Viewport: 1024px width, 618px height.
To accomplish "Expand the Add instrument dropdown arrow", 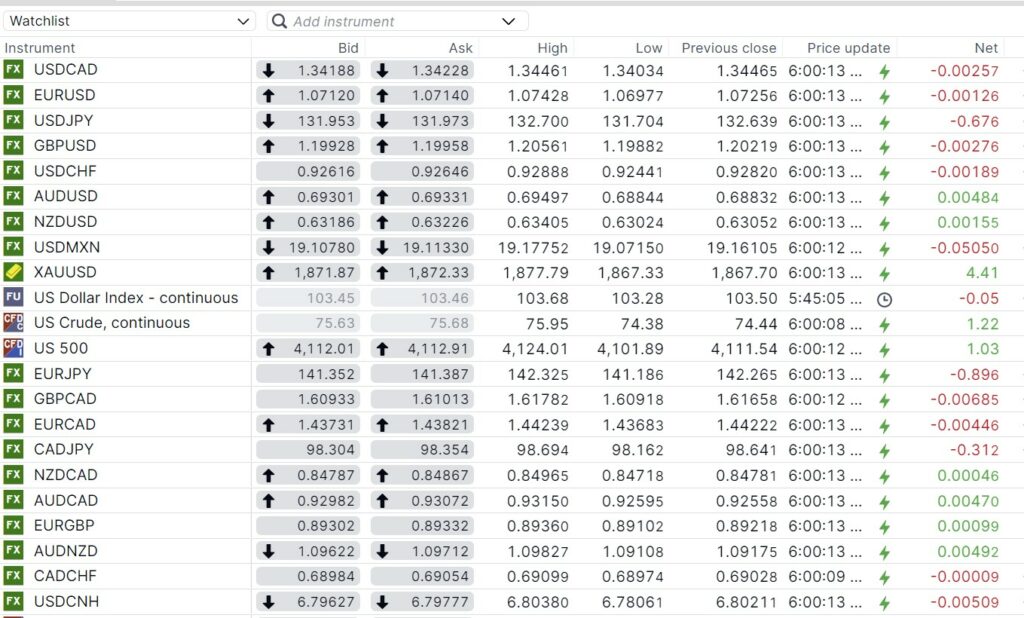I will tap(508, 21).
